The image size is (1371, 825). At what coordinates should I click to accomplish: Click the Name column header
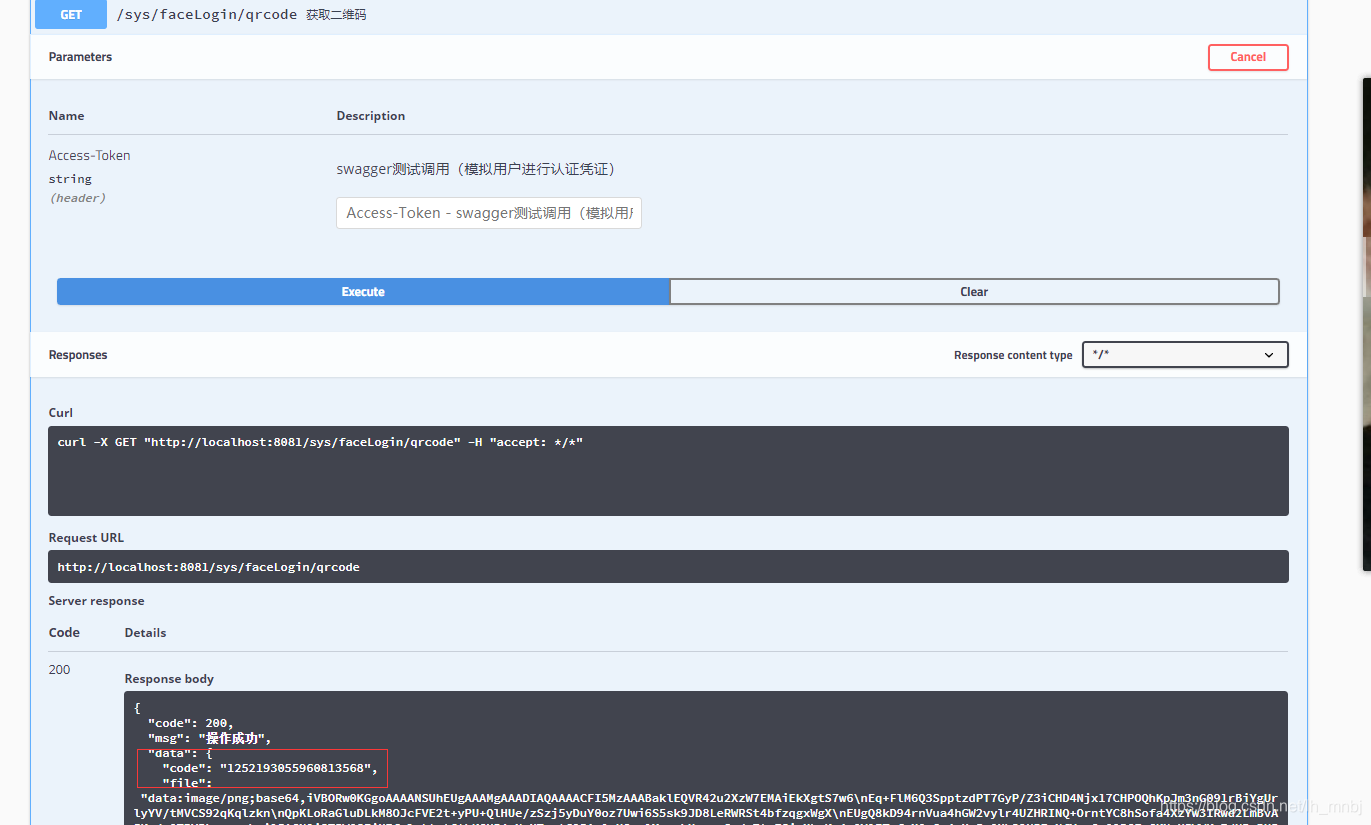(x=66, y=116)
